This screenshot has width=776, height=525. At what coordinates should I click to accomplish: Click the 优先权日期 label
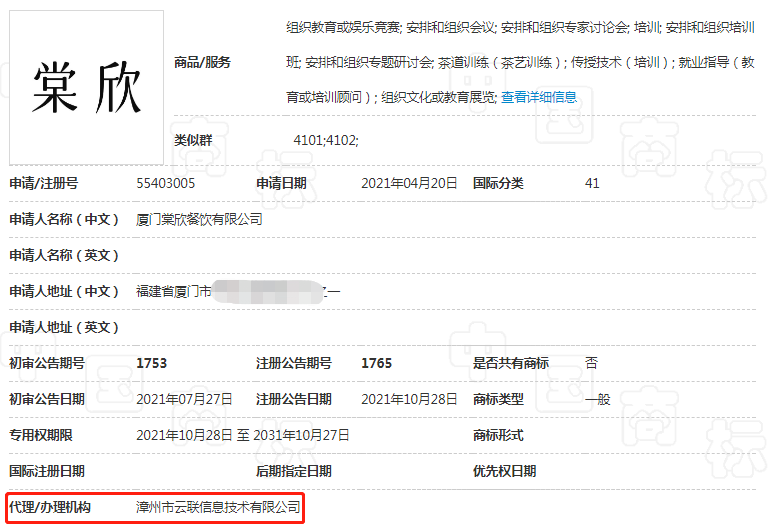[504, 471]
